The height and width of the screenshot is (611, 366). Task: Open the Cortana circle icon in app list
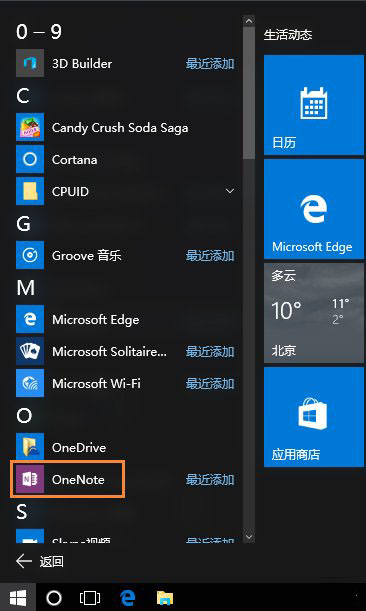[x=30, y=159]
